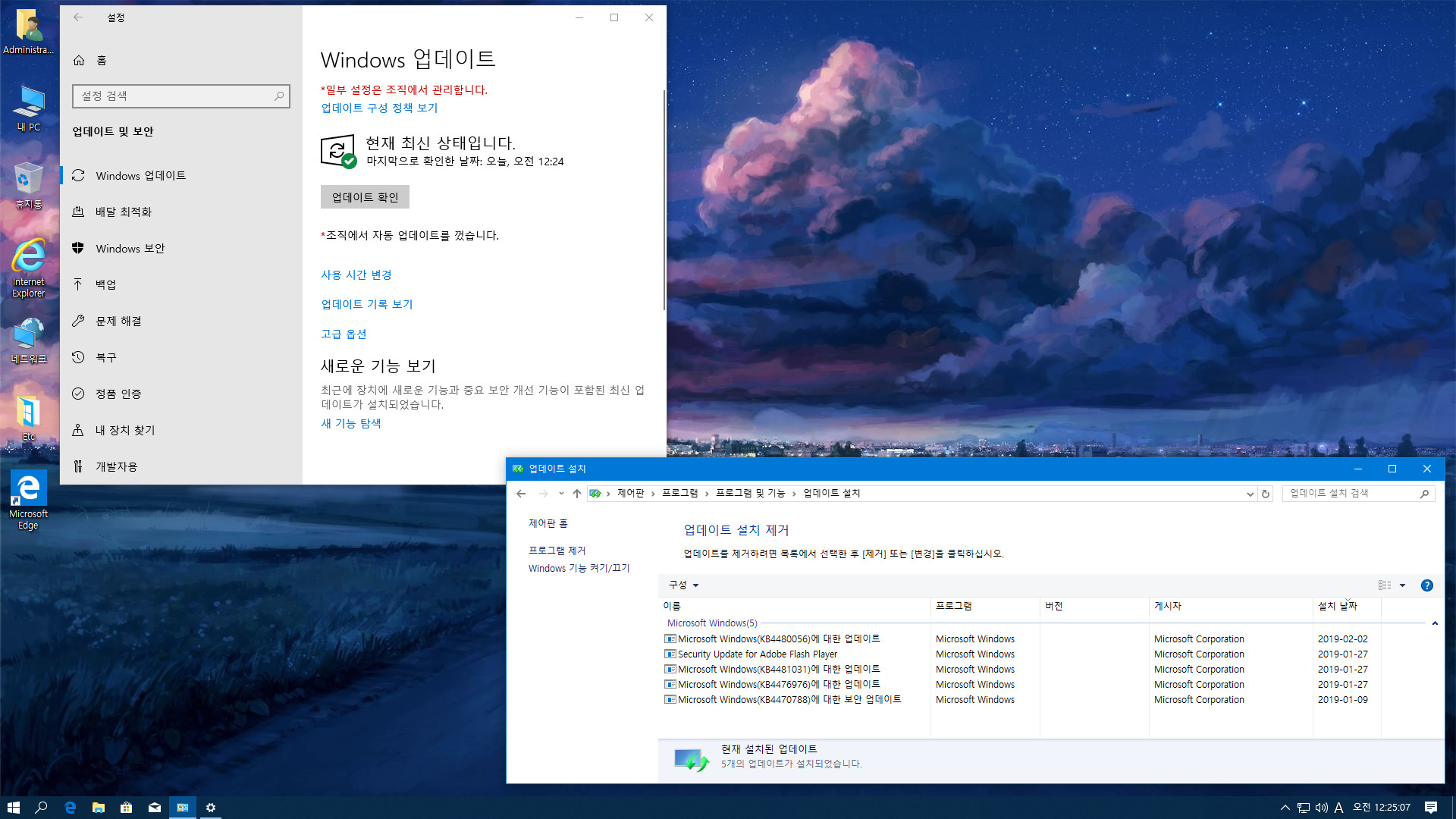
Task: Open 고급 옵션 link
Action: coord(344,334)
